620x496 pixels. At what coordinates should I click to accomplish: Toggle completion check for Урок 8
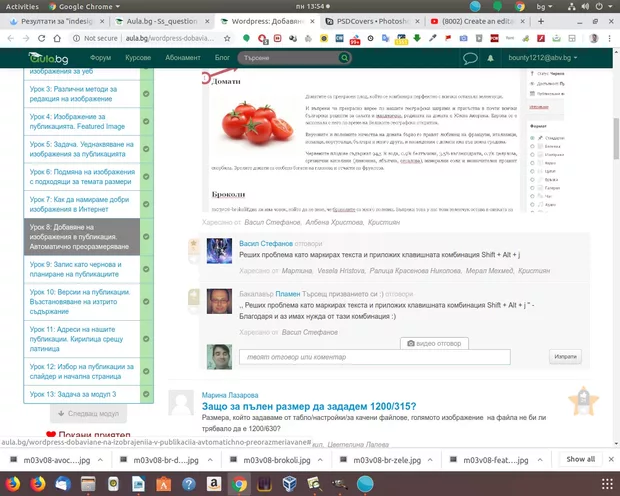tap(146, 237)
